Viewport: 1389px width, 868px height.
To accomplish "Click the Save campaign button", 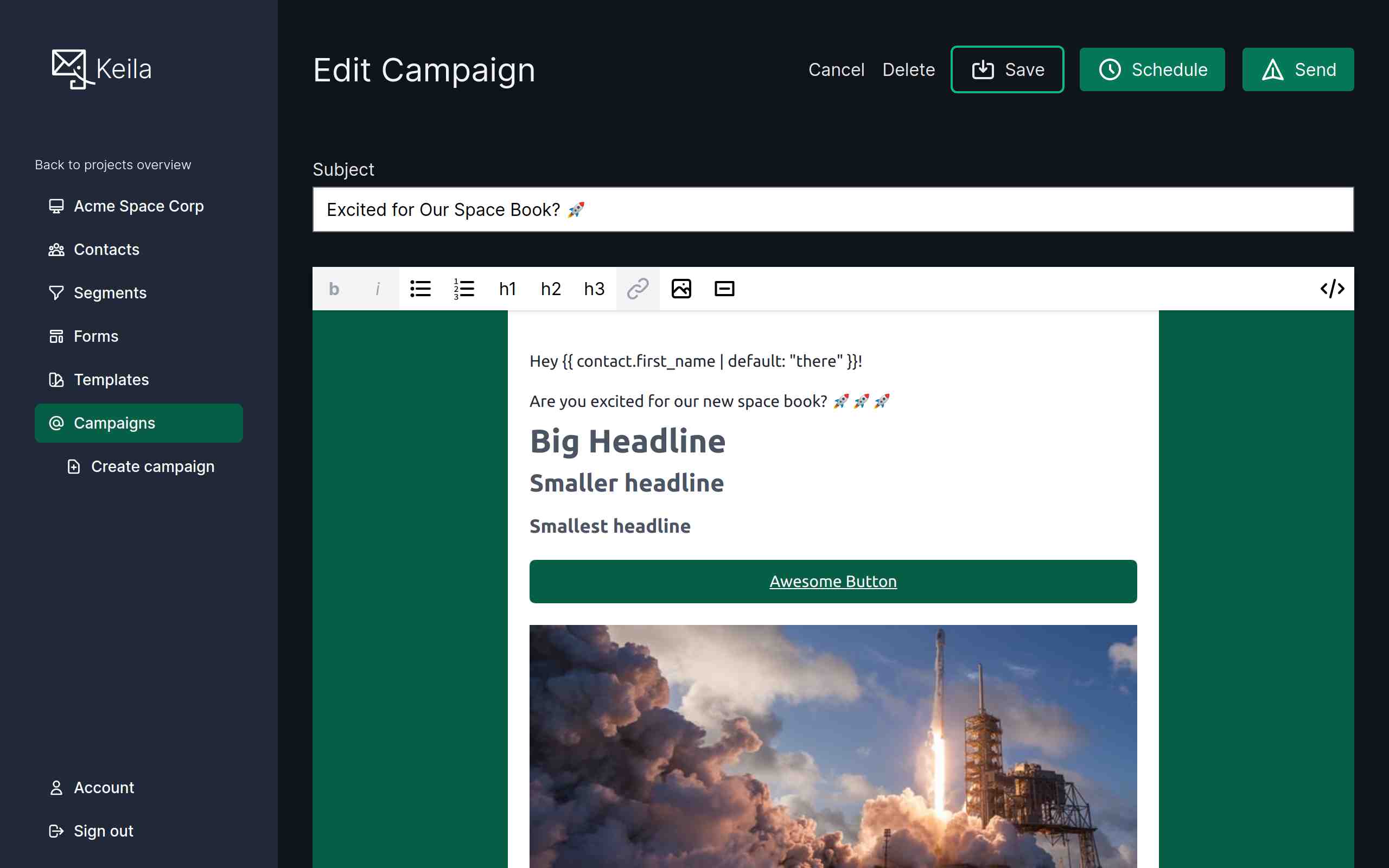I will 1007,69.
